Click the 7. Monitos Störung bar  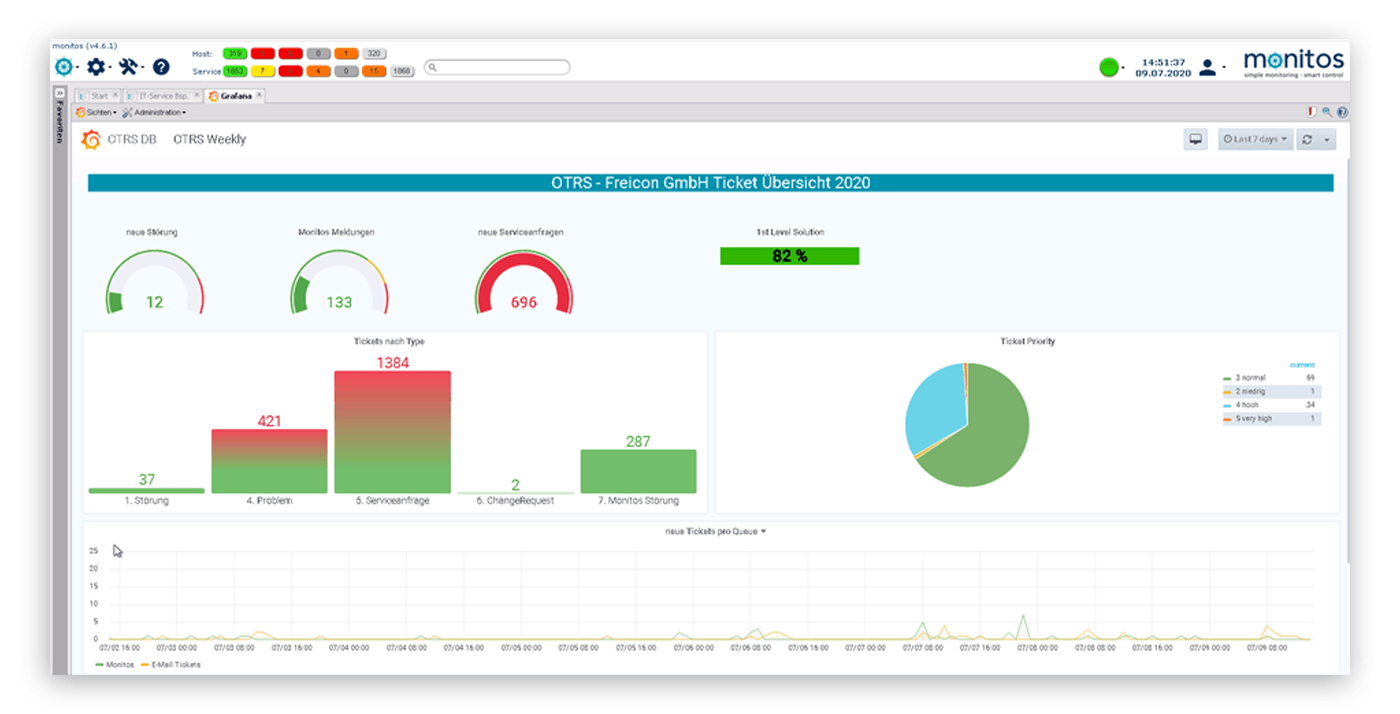[x=638, y=471]
